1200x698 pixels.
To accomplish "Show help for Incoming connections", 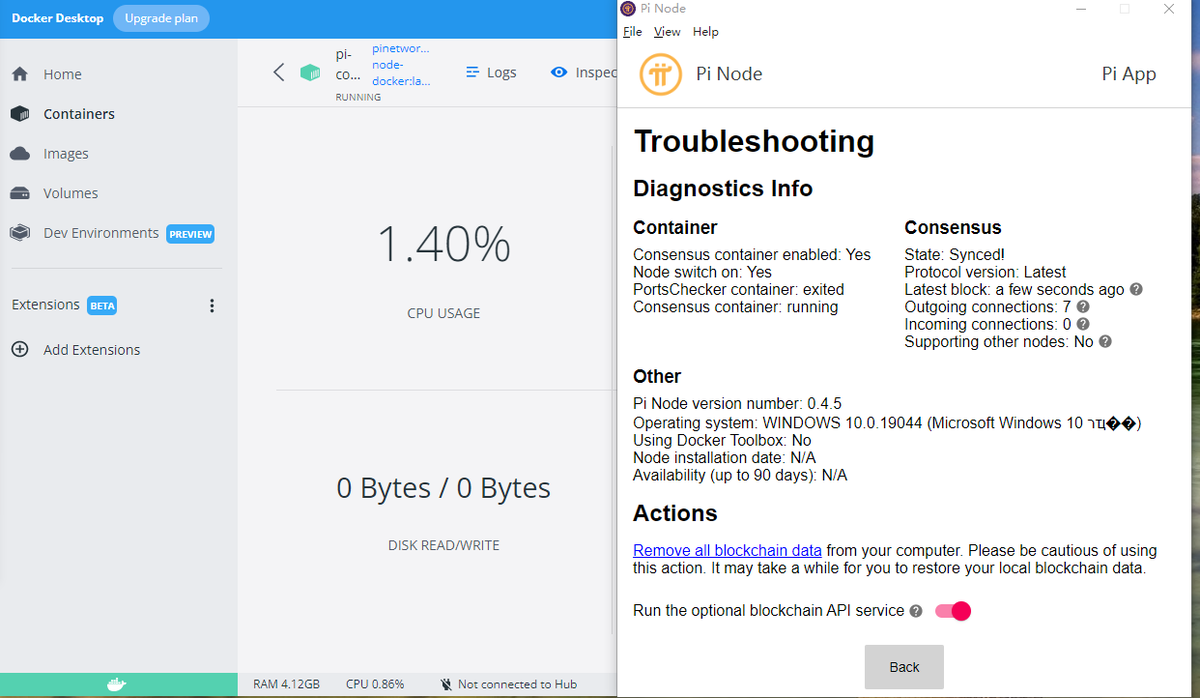I will click(1083, 325).
